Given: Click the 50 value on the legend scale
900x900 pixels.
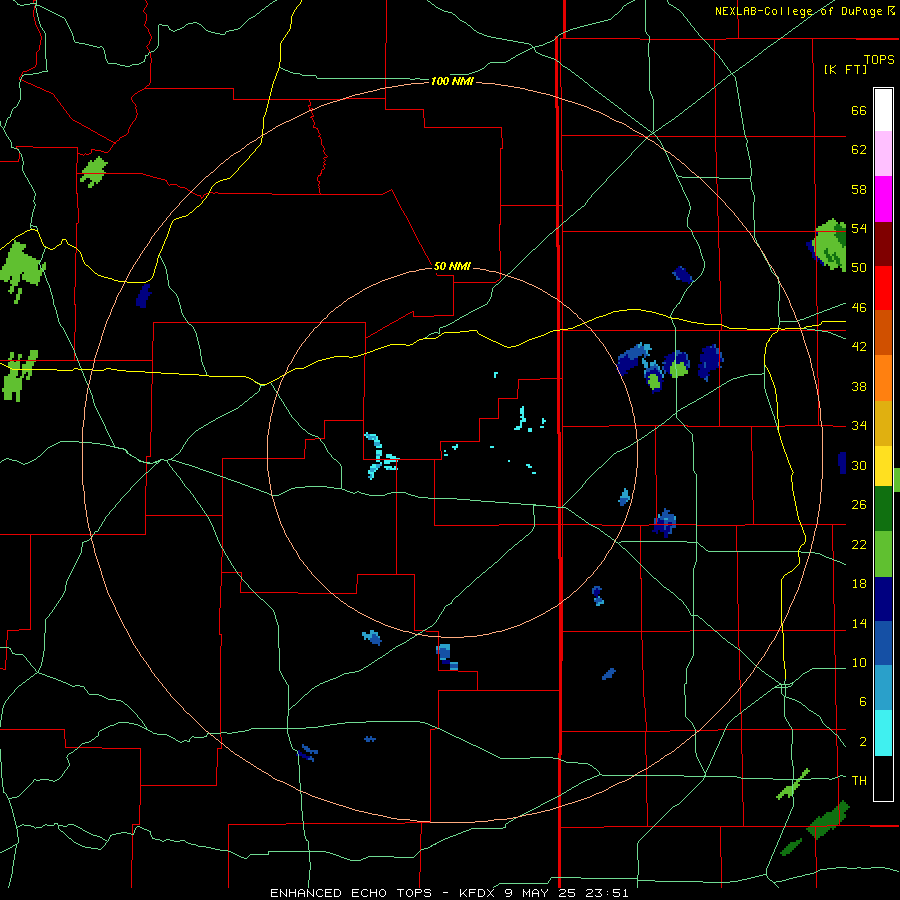Looking at the screenshot, I should tap(859, 268).
